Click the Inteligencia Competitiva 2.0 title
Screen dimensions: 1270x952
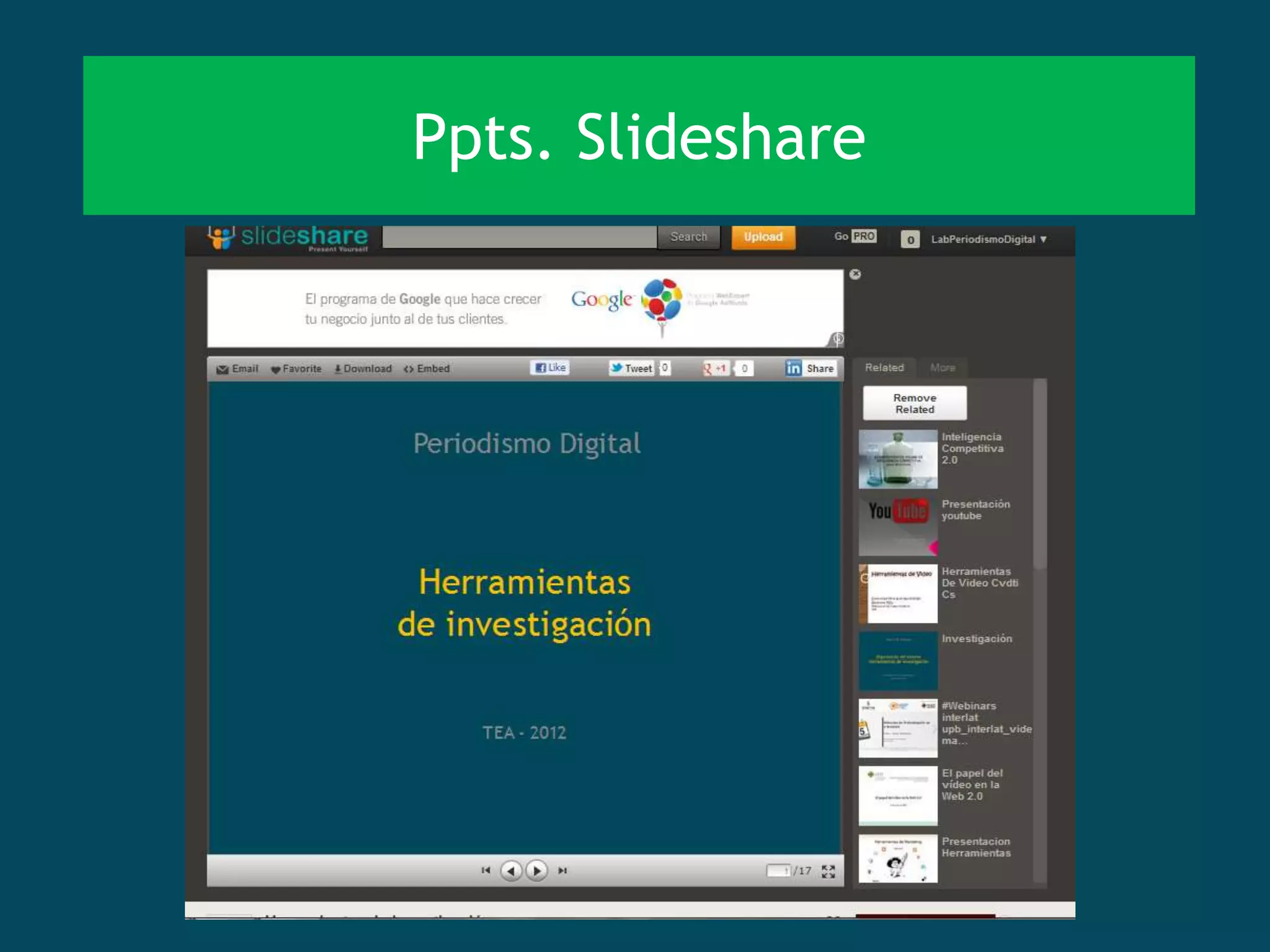pyautogui.click(x=972, y=448)
